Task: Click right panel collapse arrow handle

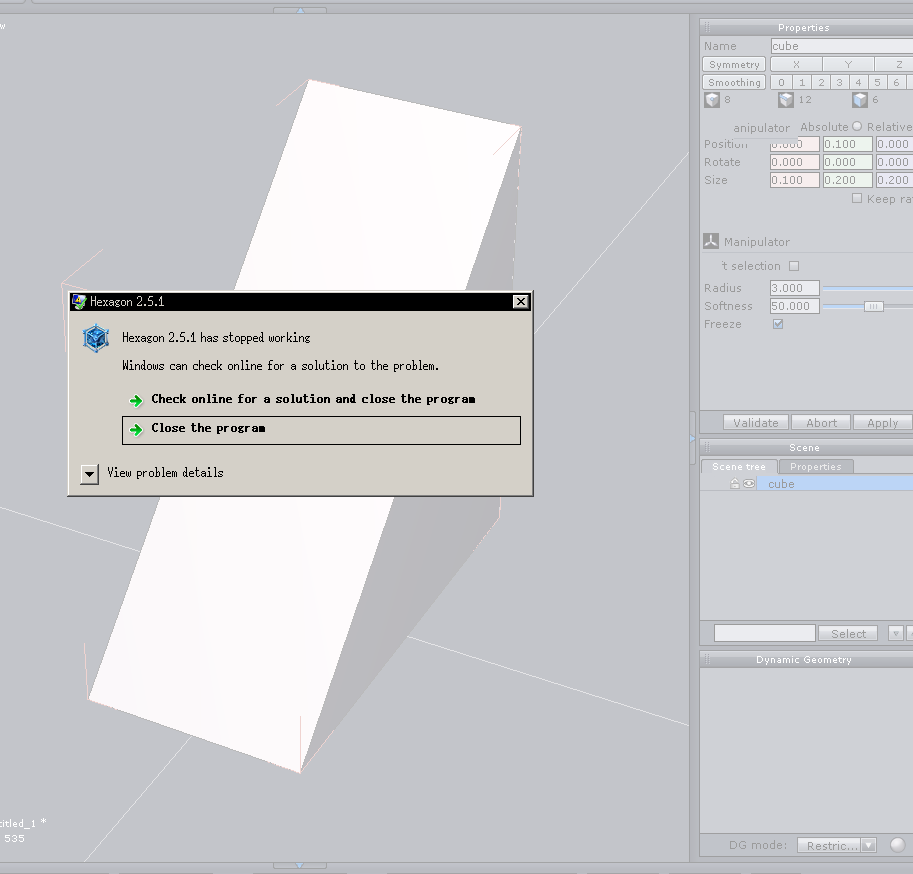Action: tap(693, 438)
